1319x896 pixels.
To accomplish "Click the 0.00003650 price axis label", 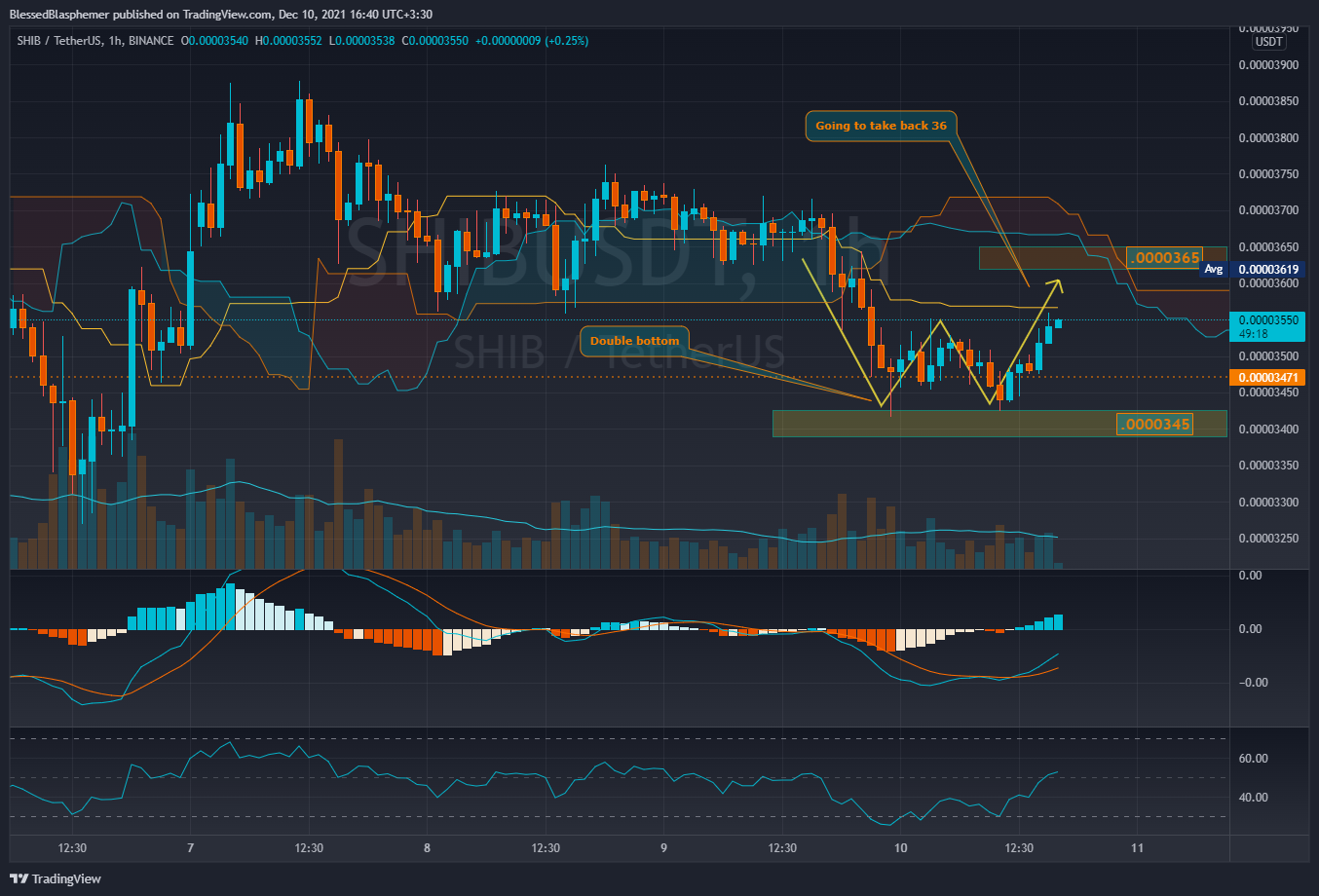I will pyautogui.click(x=1267, y=247).
